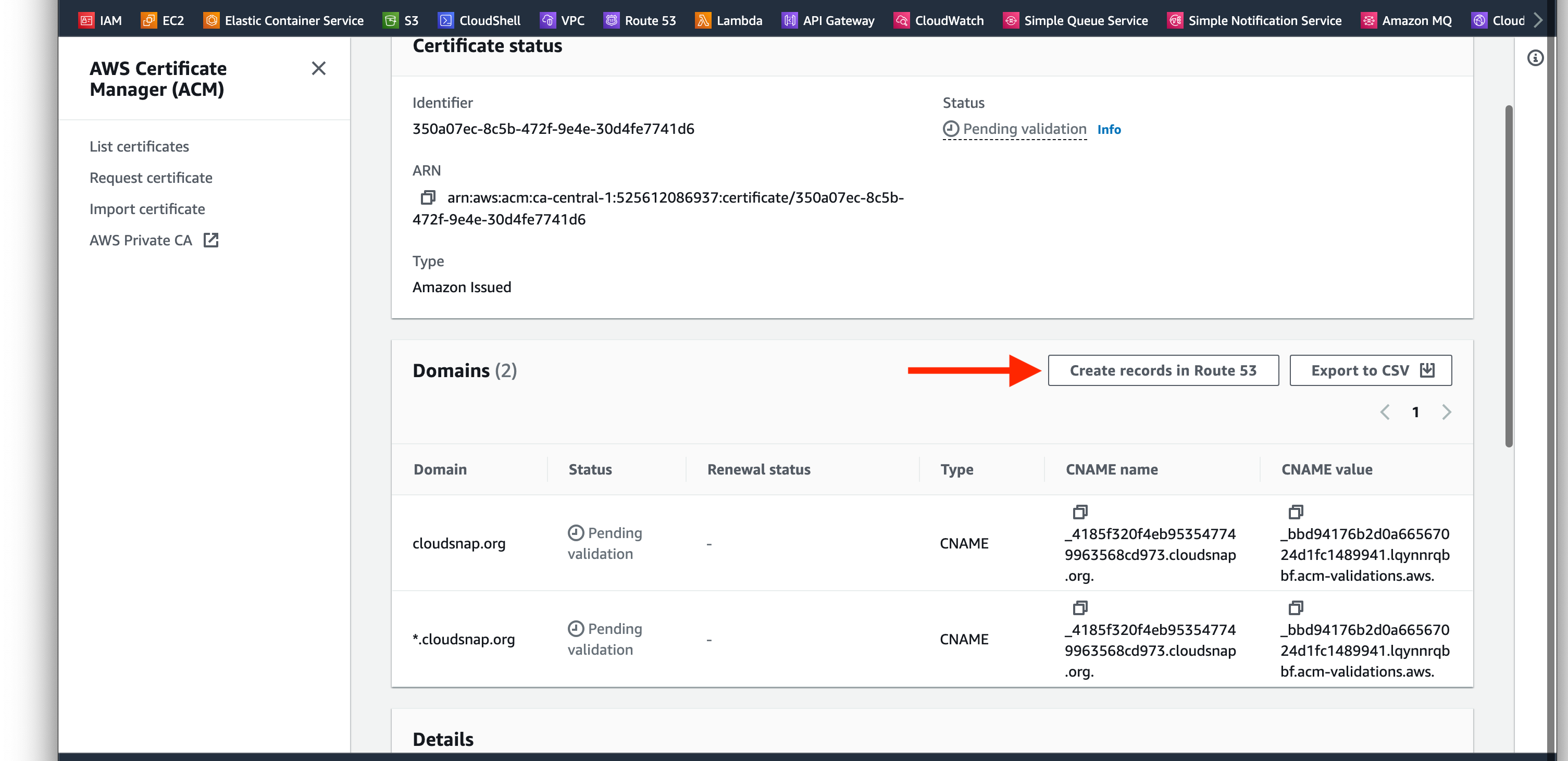Open API Gateway from favorites bar
This screenshot has height=761, width=1568.
pos(828,20)
